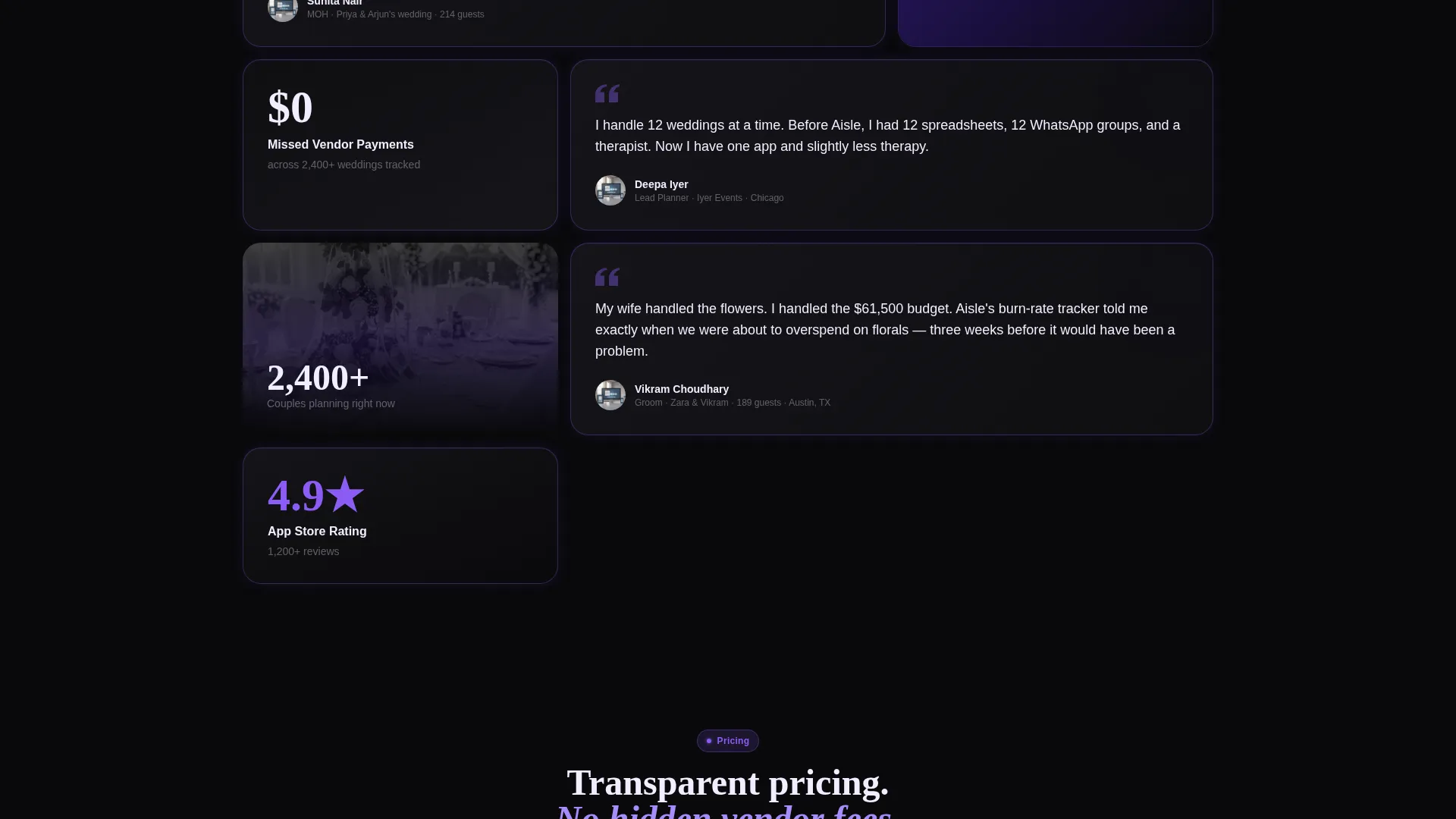
Task: Click 'across 2,400+ weddings tracked' text
Action: pyautogui.click(x=344, y=165)
